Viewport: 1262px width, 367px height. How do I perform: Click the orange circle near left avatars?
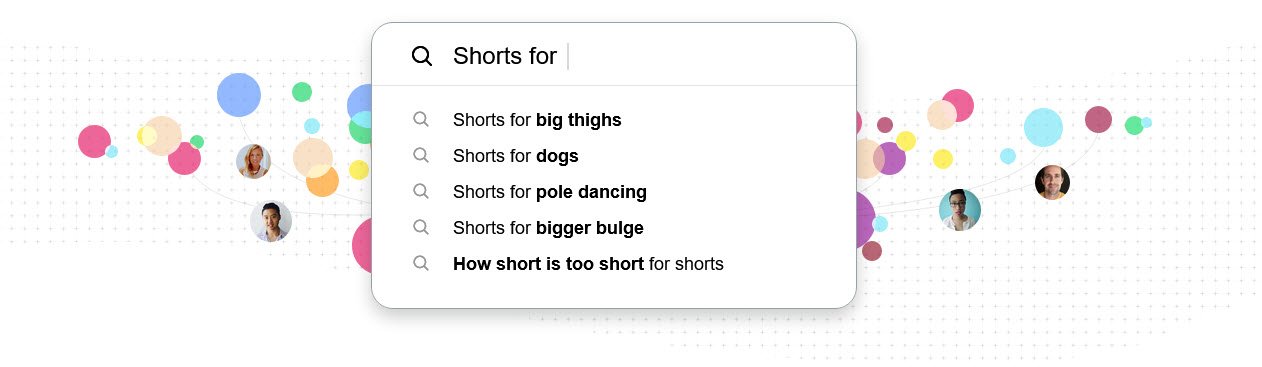click(322, 181)
